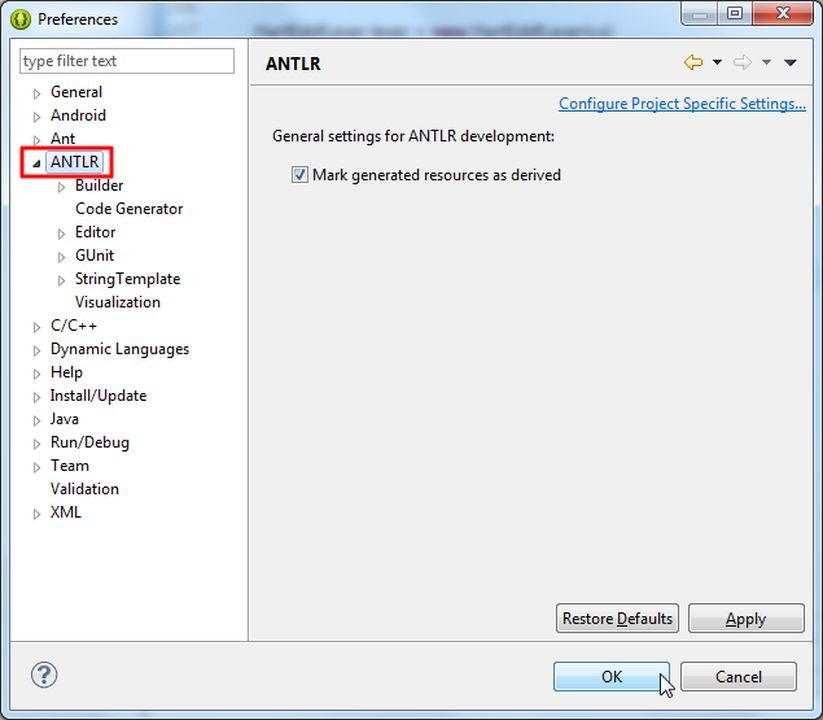Image resolution: width=823 pixels, height=720 pixels.
Task: Toggle Mark generated resources as derived
Action: [300, 175]
